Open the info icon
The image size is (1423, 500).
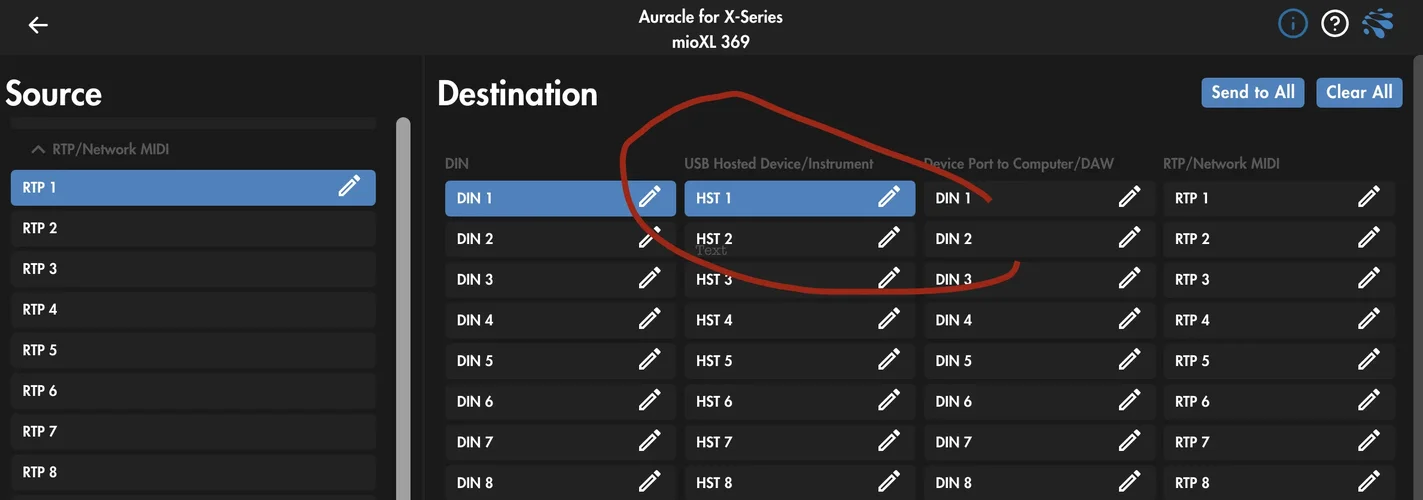[1292, 24]
